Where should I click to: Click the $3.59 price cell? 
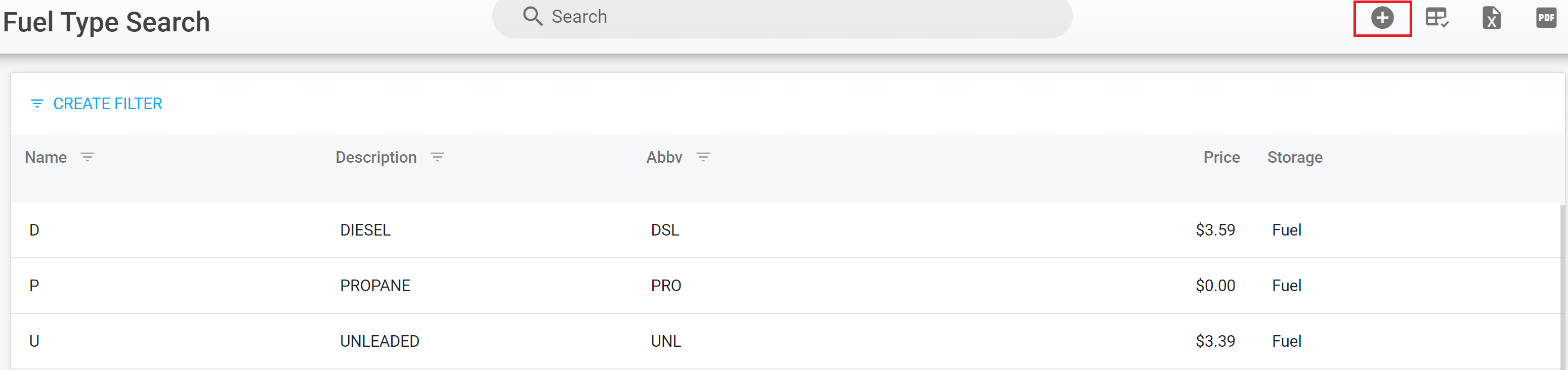(x=1215, y=230)
